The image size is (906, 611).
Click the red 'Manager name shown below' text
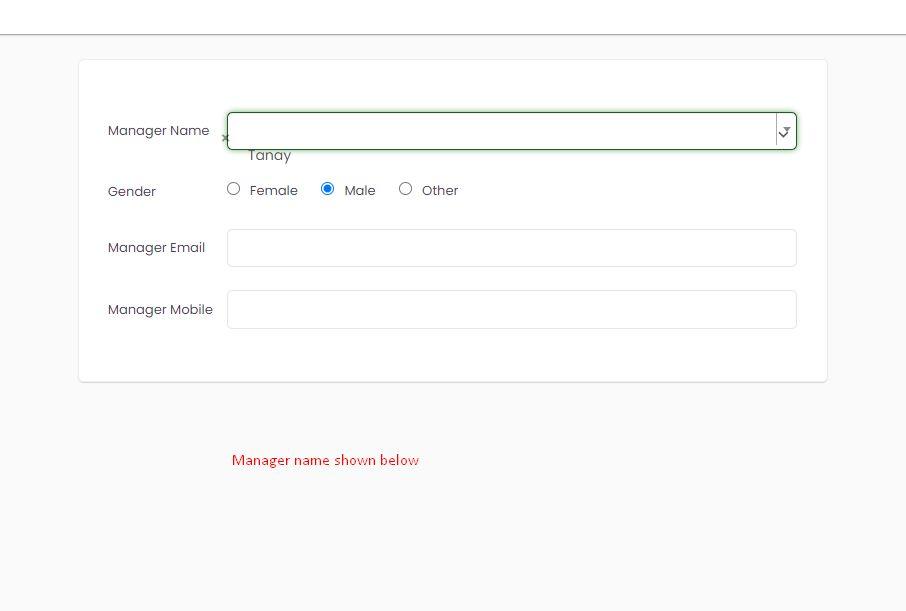pos(325,460)
